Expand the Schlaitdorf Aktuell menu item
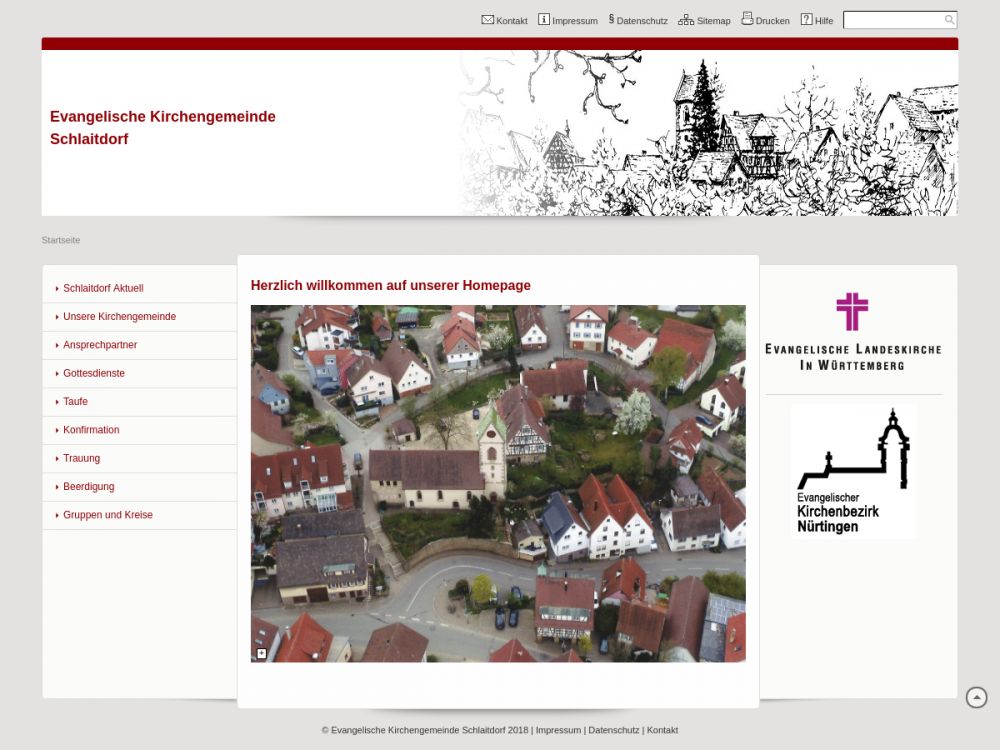The image size is (1000, 750). point(103,288)
